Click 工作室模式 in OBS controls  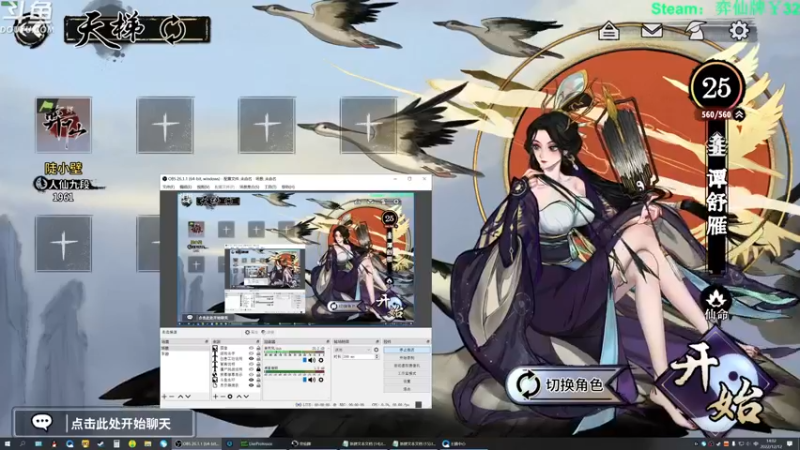click(407, 373)
